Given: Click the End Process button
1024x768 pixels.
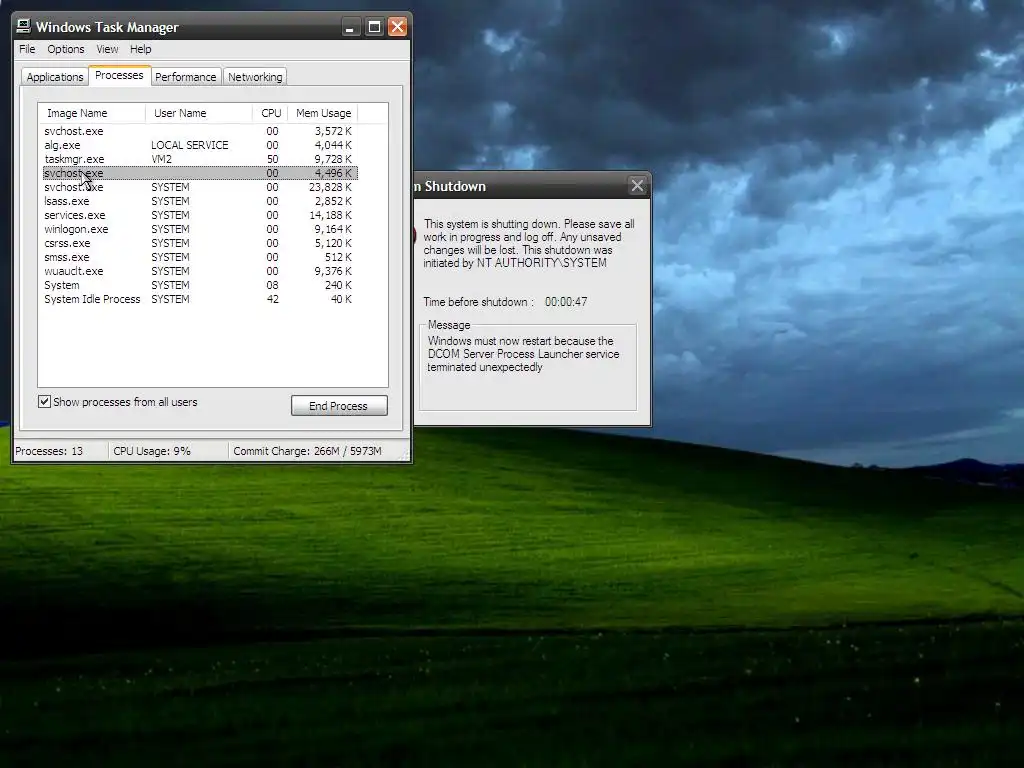Looking at the screenshot, I should point(339,406).
